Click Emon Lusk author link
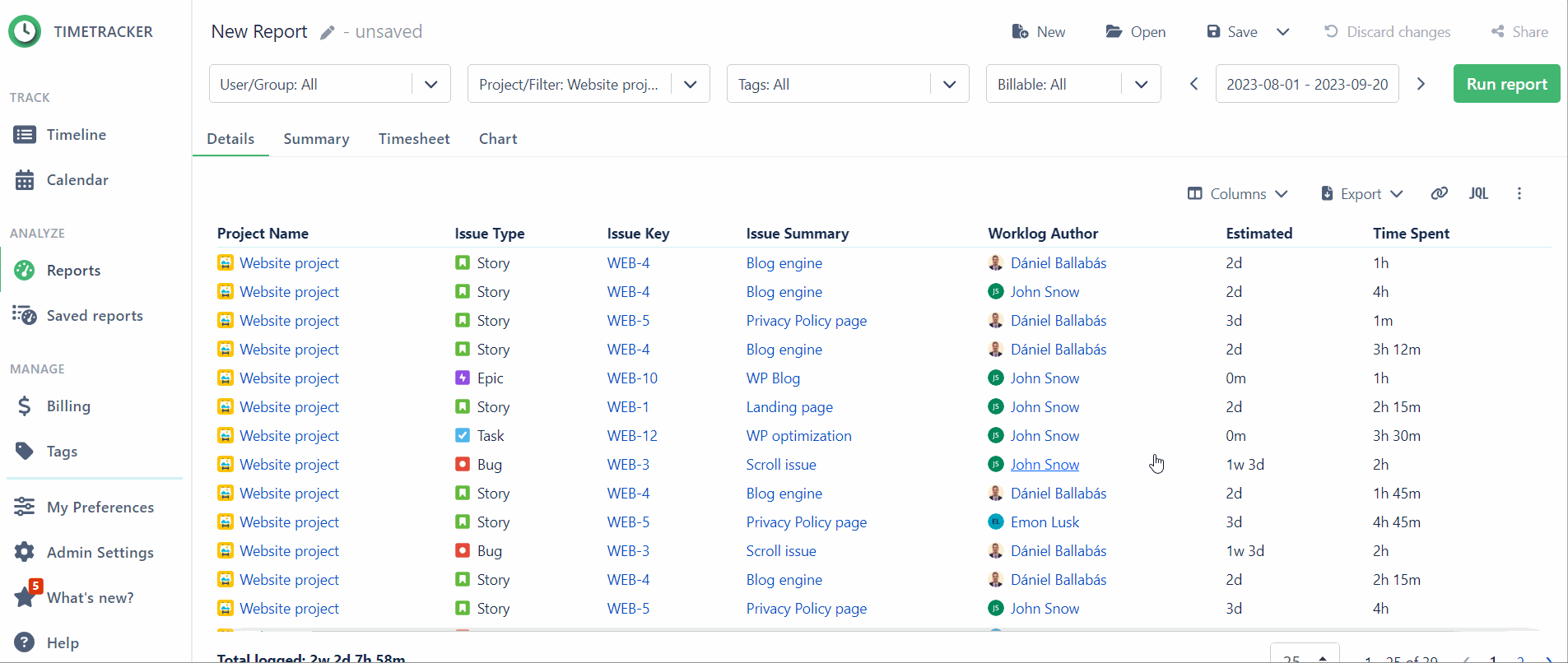This screenshot has width=1568, height=663. 1045,522
